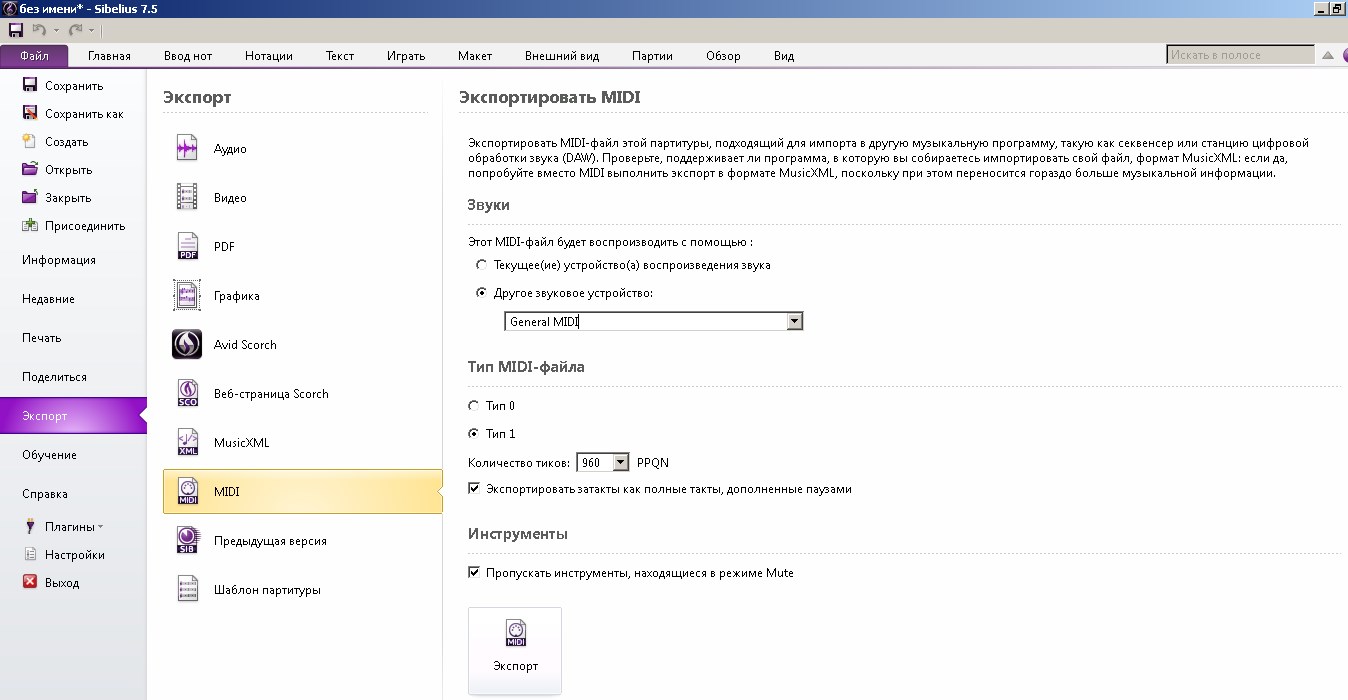Click the redo arrow in quick access bar
Image resolution: width=1348 pixels, height=700 pixels.
75,30
